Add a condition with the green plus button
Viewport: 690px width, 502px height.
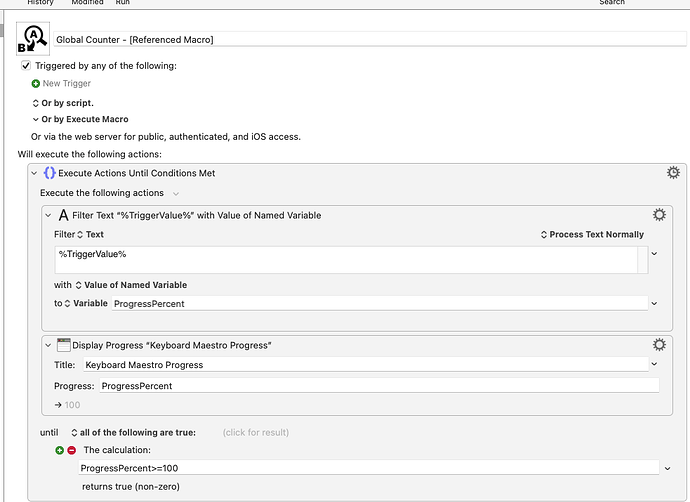pyautogui.click(x=59, y=450)
